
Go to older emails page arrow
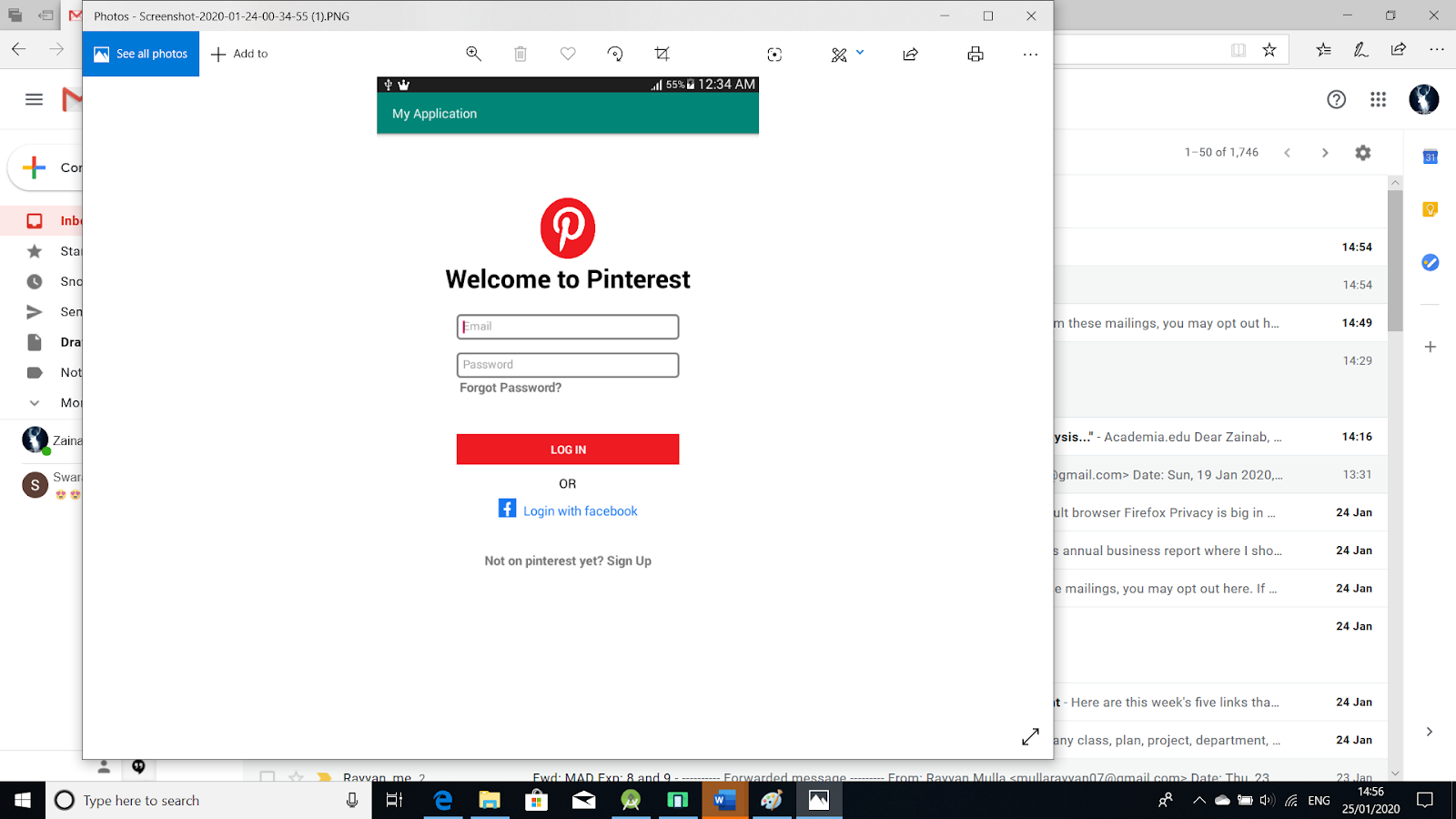pos(1325,153)
